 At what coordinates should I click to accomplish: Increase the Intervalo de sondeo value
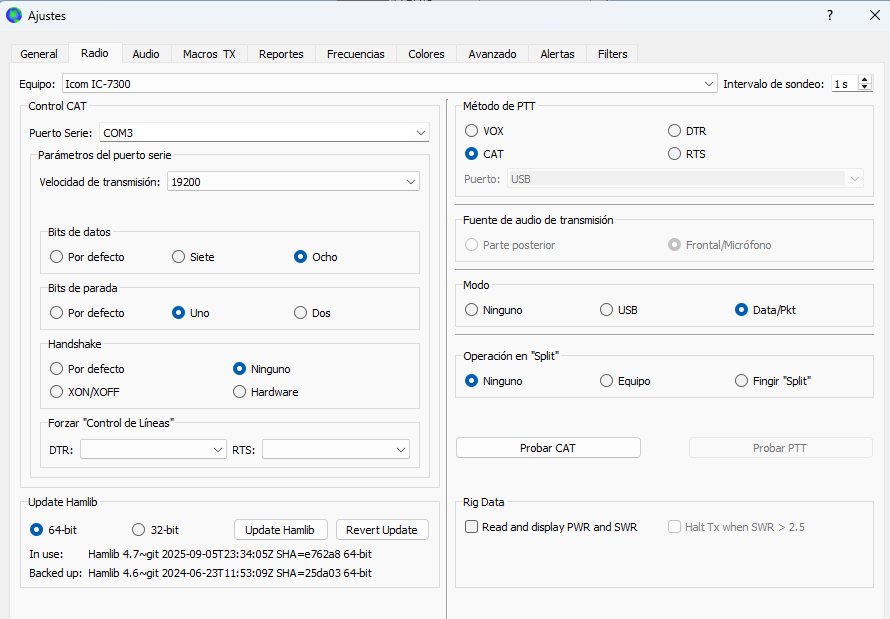click(x=865, y=80)
